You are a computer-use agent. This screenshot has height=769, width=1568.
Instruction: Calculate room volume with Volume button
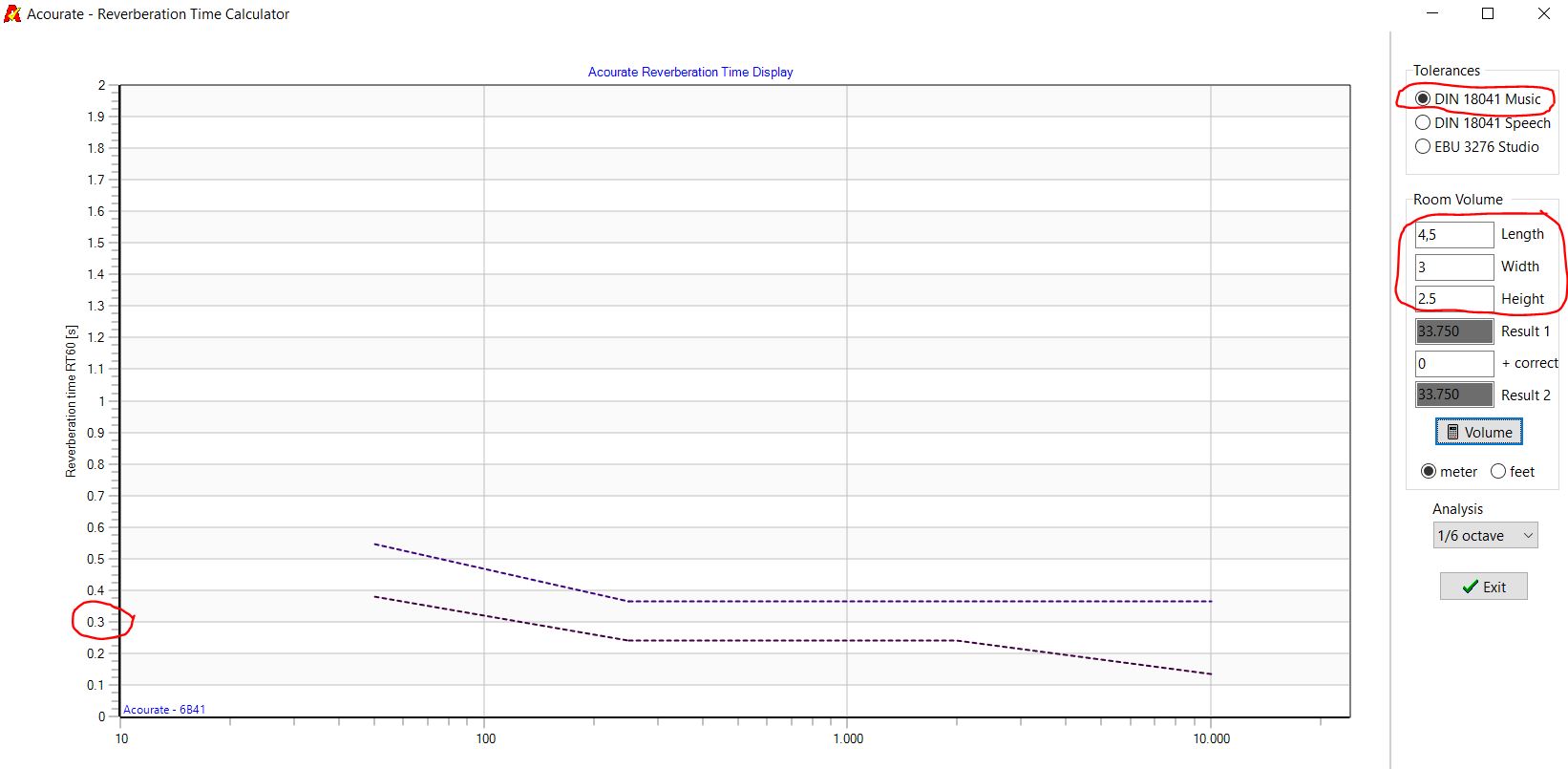tap(1479, 432)
